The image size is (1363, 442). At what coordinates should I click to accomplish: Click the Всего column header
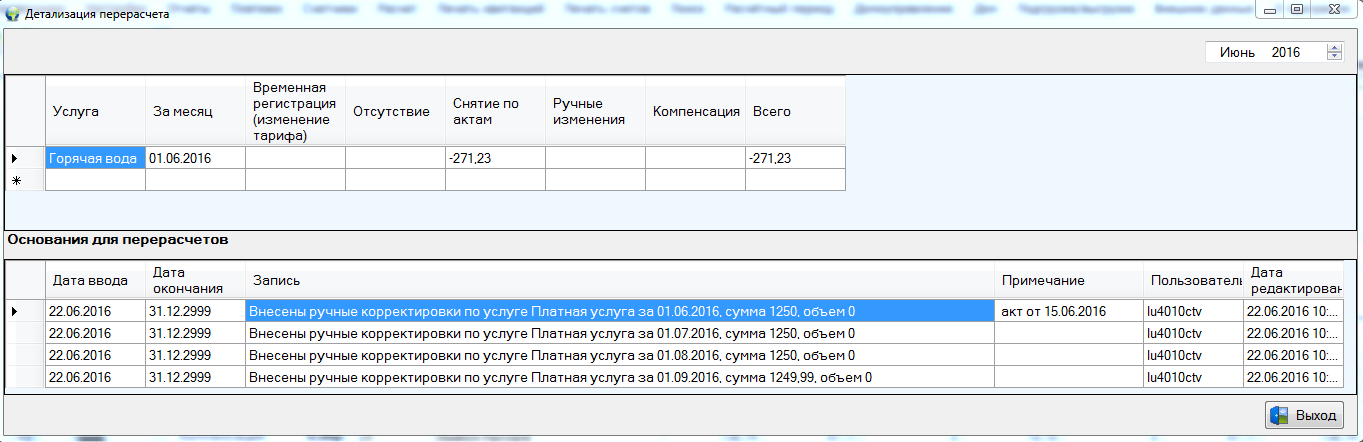pyautogui.click(x=795, y=112)
